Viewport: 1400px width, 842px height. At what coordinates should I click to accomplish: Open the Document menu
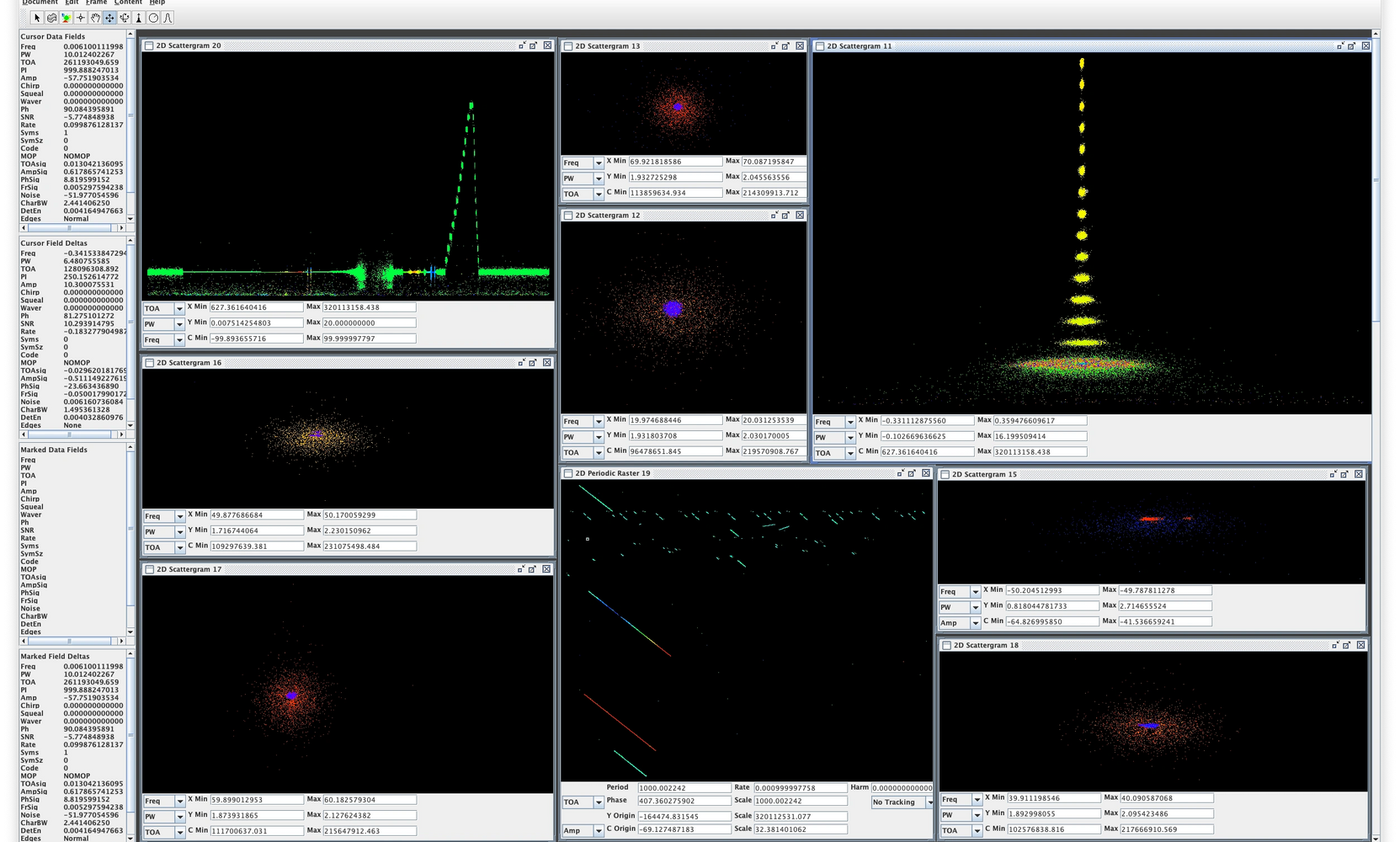click(40, 3)
